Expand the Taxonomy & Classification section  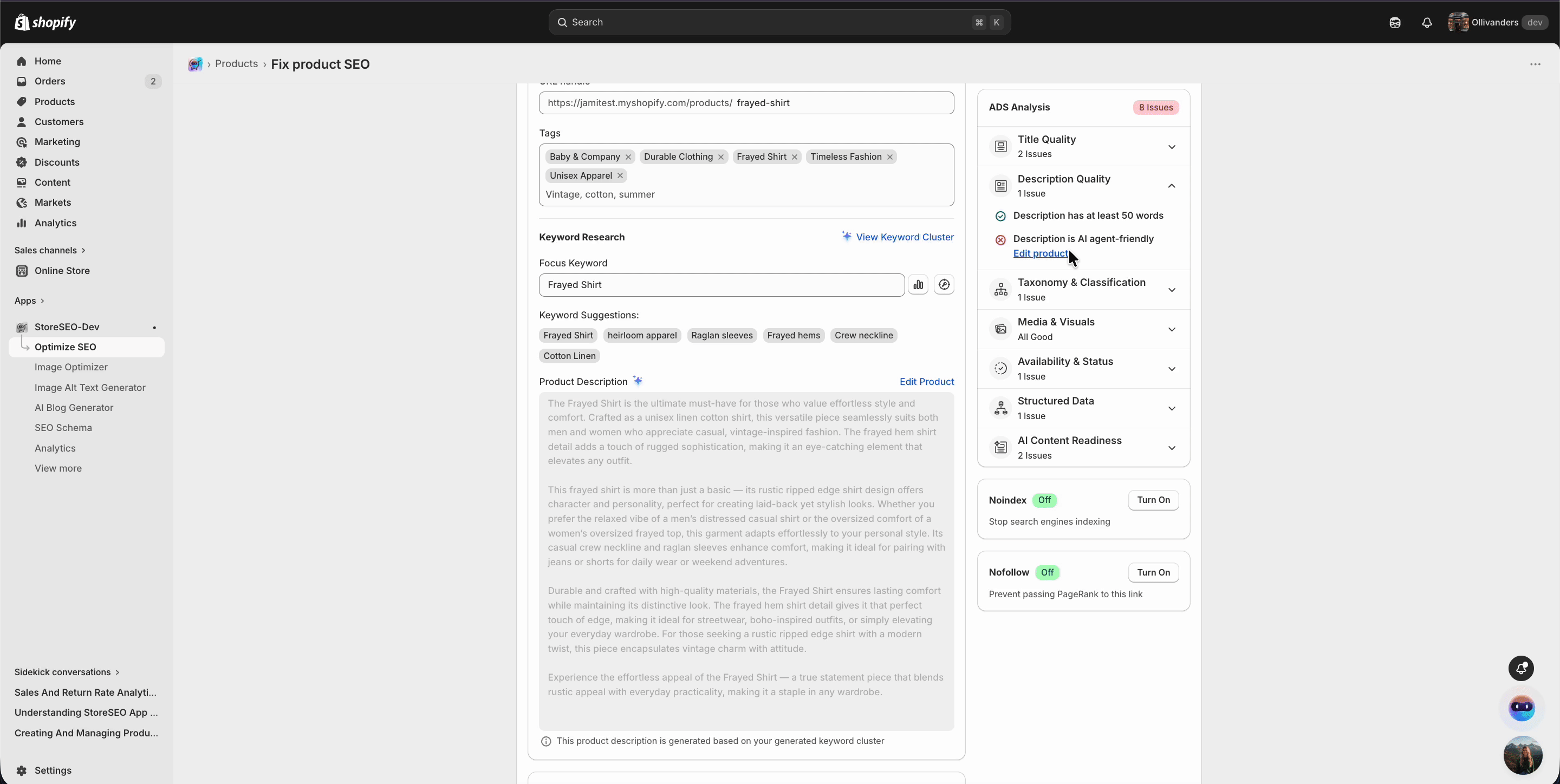[1171, 289]
